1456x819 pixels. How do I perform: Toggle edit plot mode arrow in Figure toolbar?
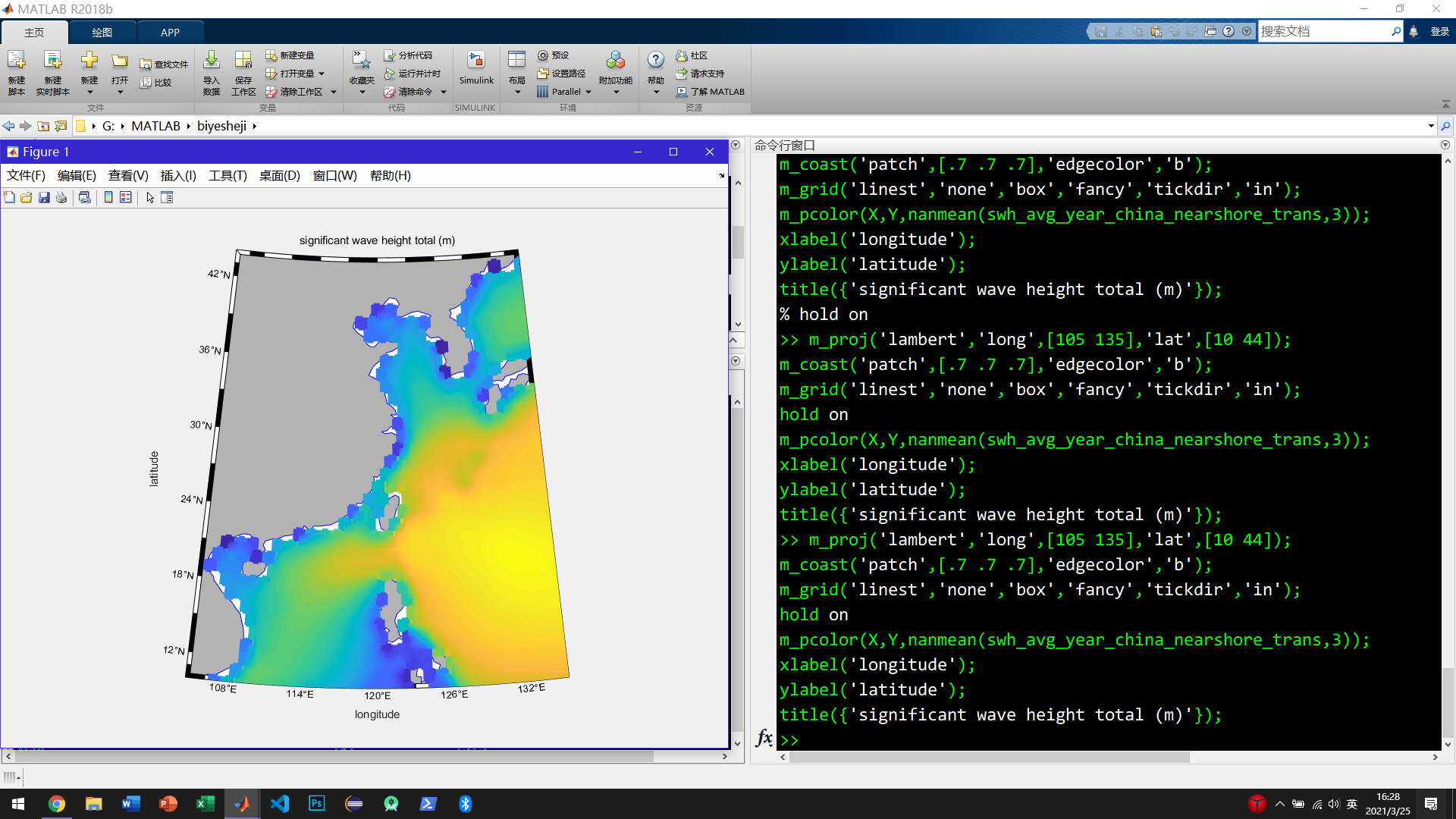click(149, 197)
